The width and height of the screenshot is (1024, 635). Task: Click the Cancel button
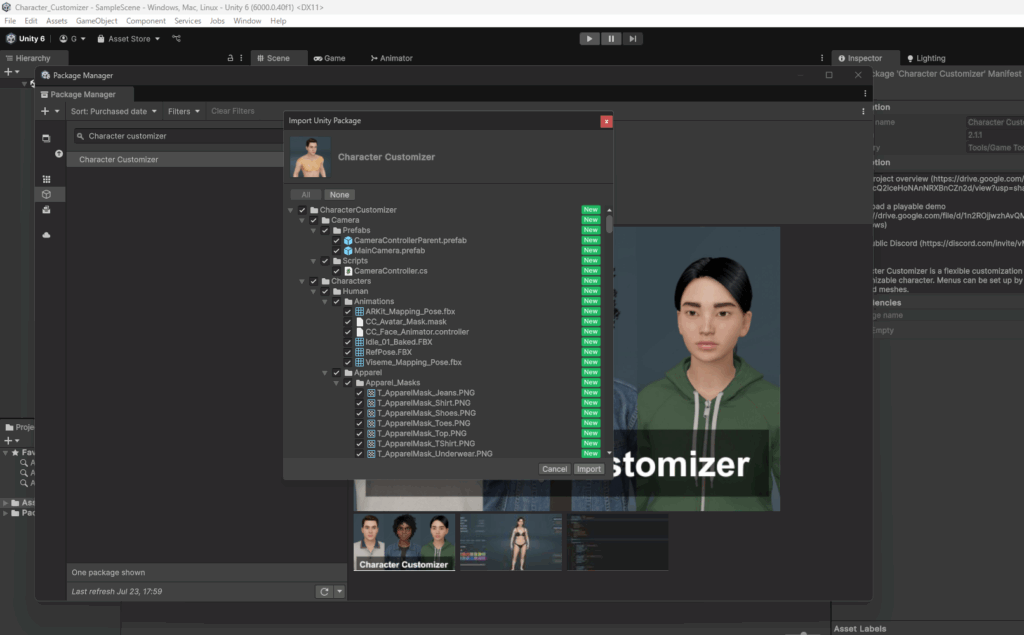tap(554, 469)
